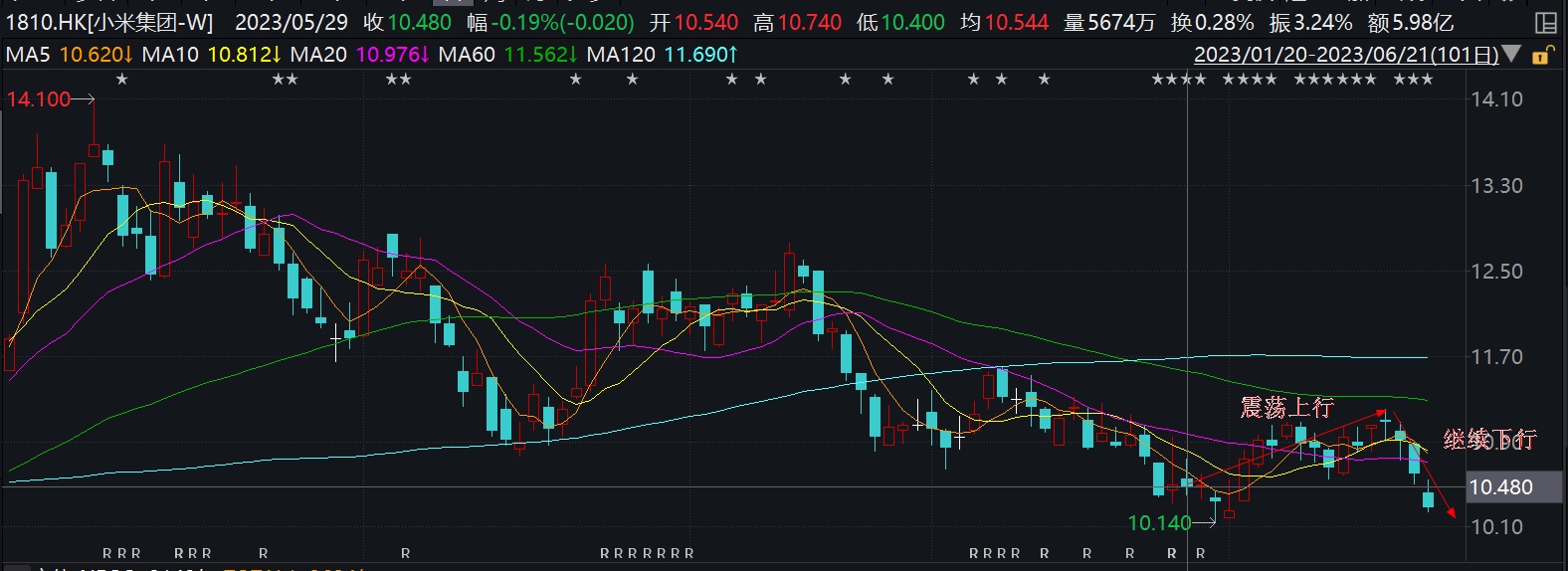Toggle the yellow padlock date-range lock
Screen dimensions: 1568x571
pos(1542,55)
